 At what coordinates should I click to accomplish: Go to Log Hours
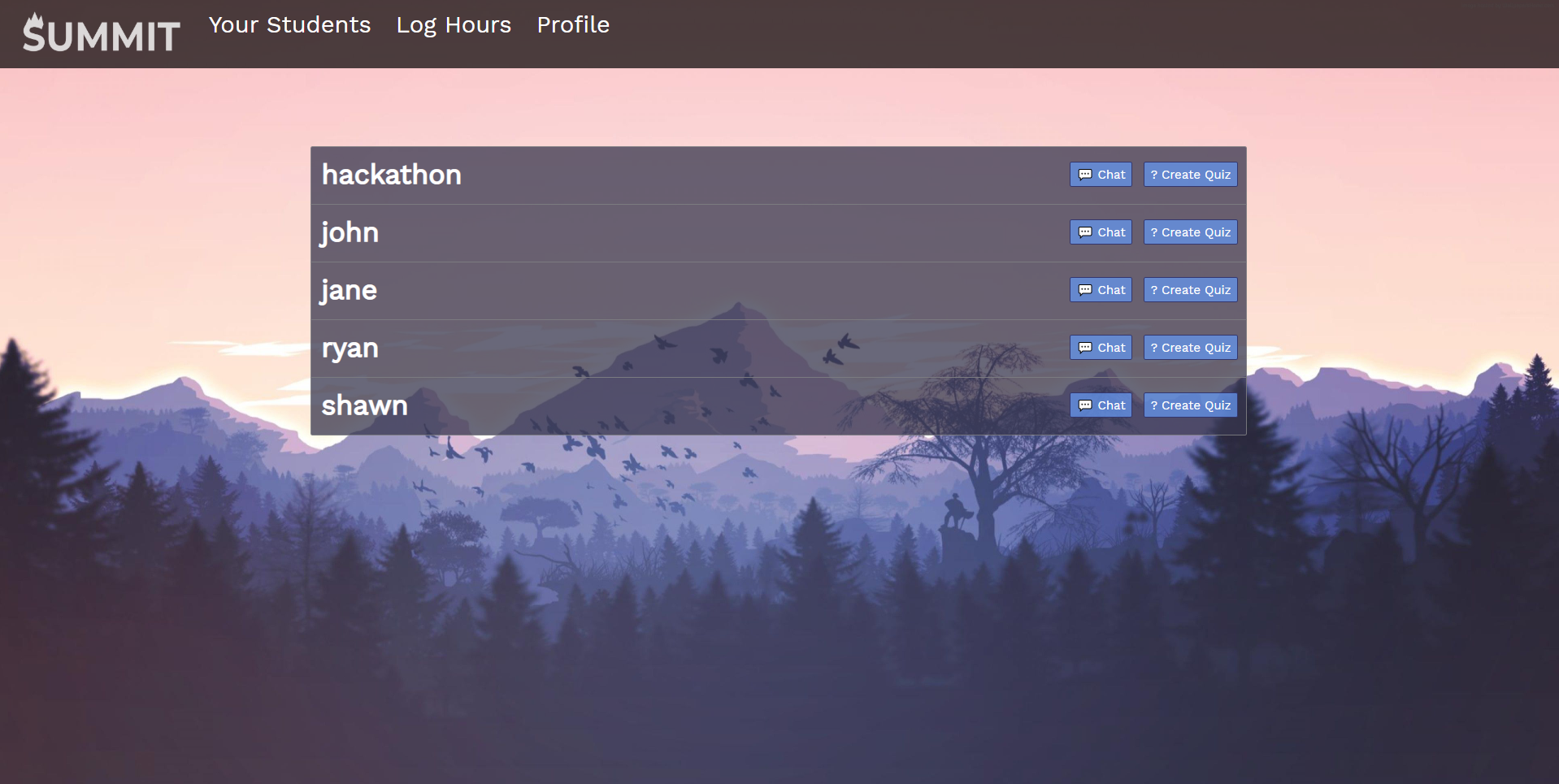point(454,25)
